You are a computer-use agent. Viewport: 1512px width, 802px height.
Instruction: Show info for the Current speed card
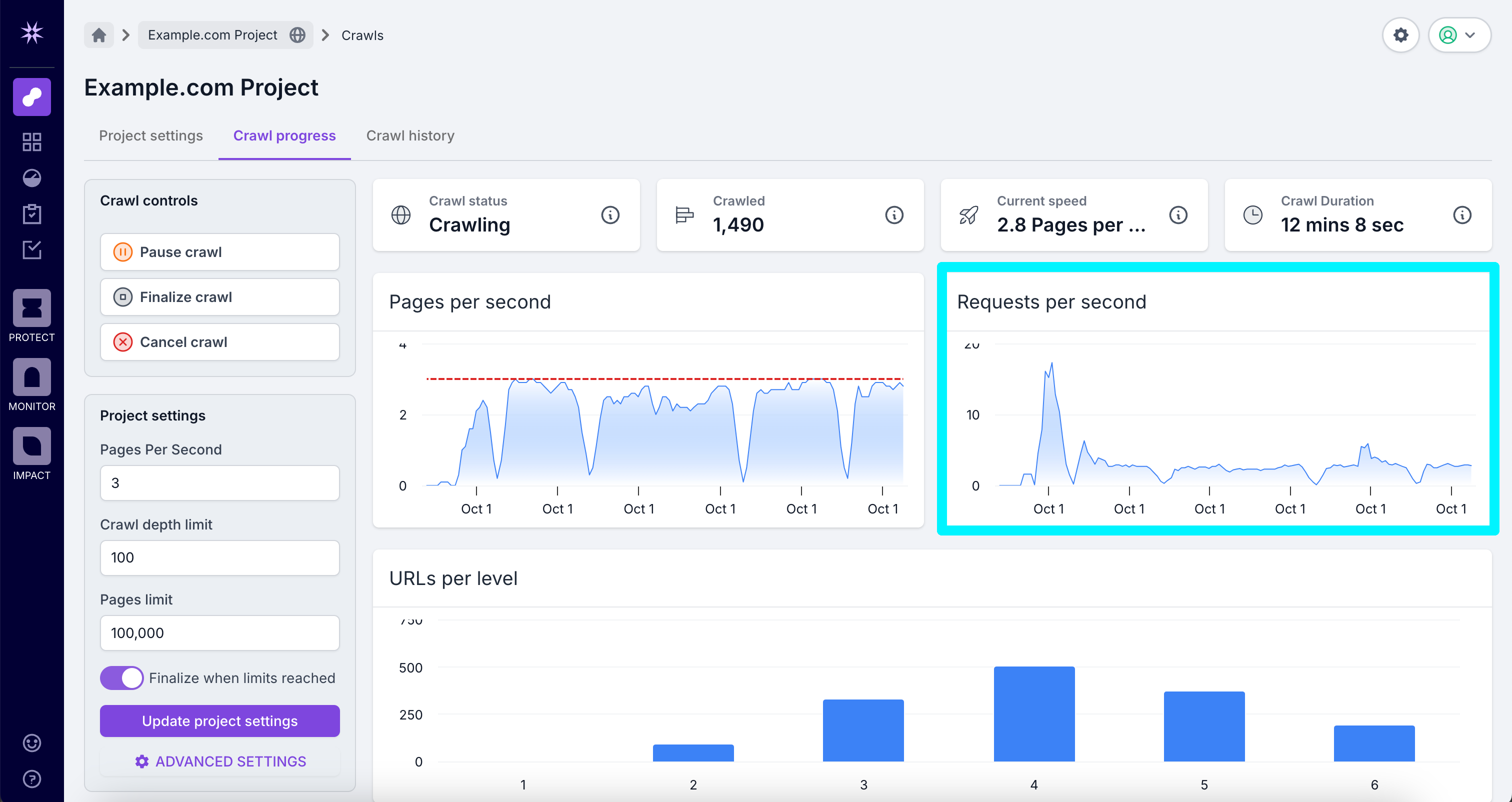(x=1178, y=215)
